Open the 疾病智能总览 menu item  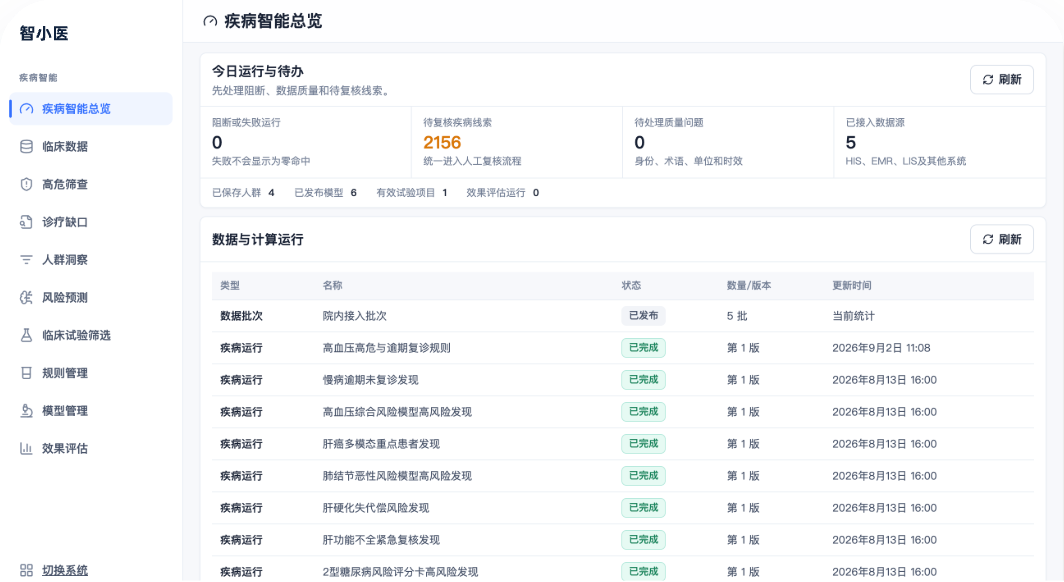click(92, 109)
